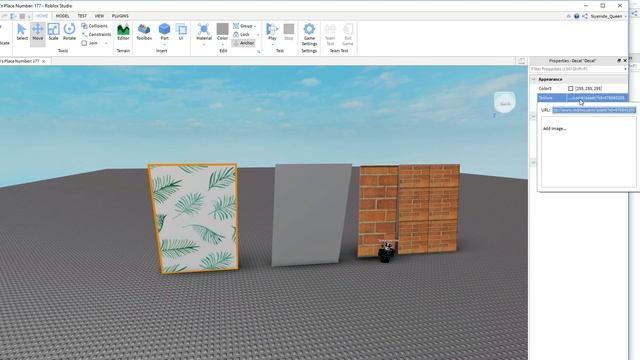Screen dimensions: 640x360
Task: Open the UI insert tool
Action: [x=181, y=32]
